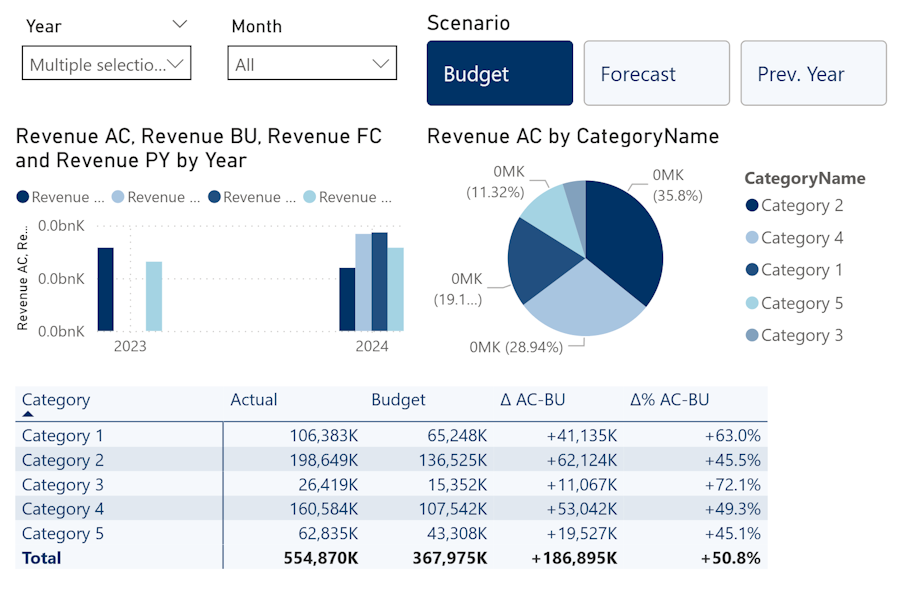Click the first Revenue legend marker in bar chart

(x=23, y=197)
